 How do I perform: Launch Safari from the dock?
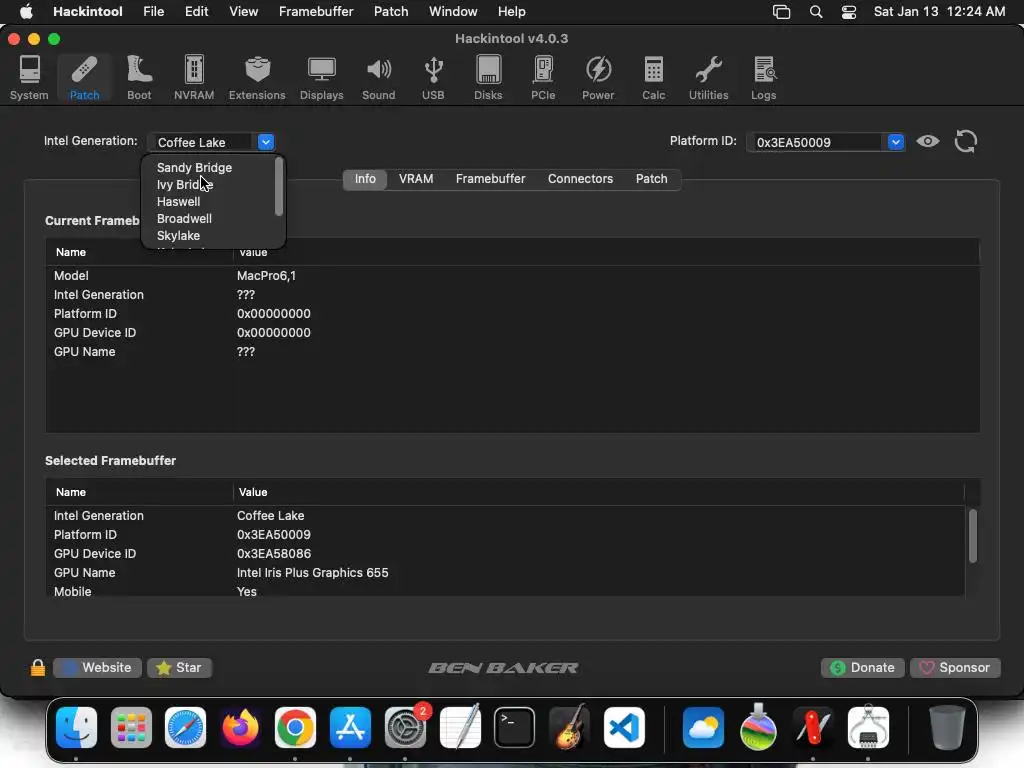click(x=185, y=727)
